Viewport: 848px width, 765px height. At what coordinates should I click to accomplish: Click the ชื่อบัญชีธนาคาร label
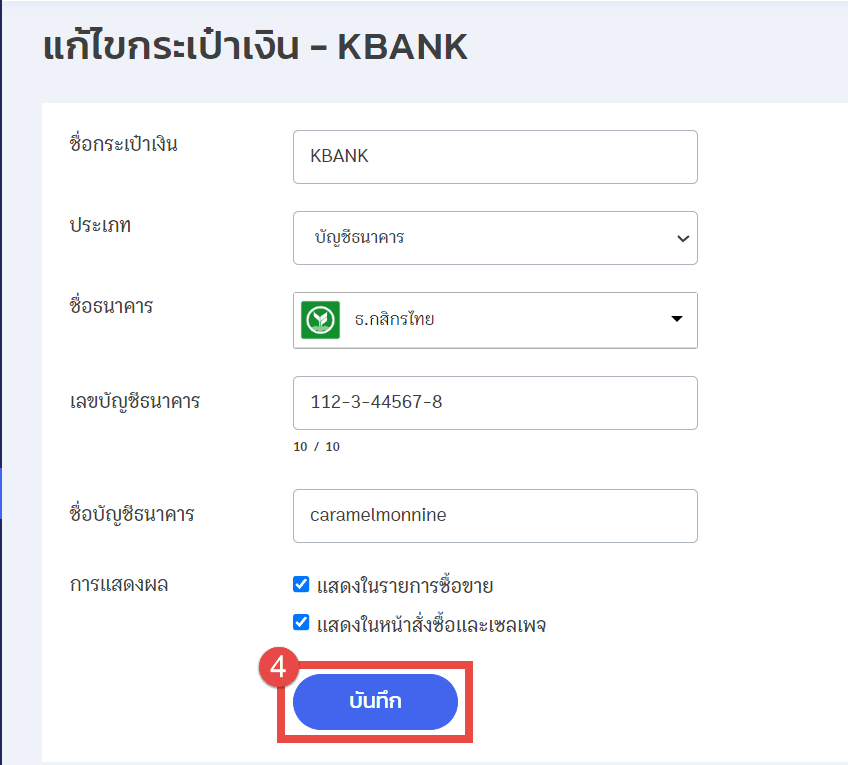point(132,514)
